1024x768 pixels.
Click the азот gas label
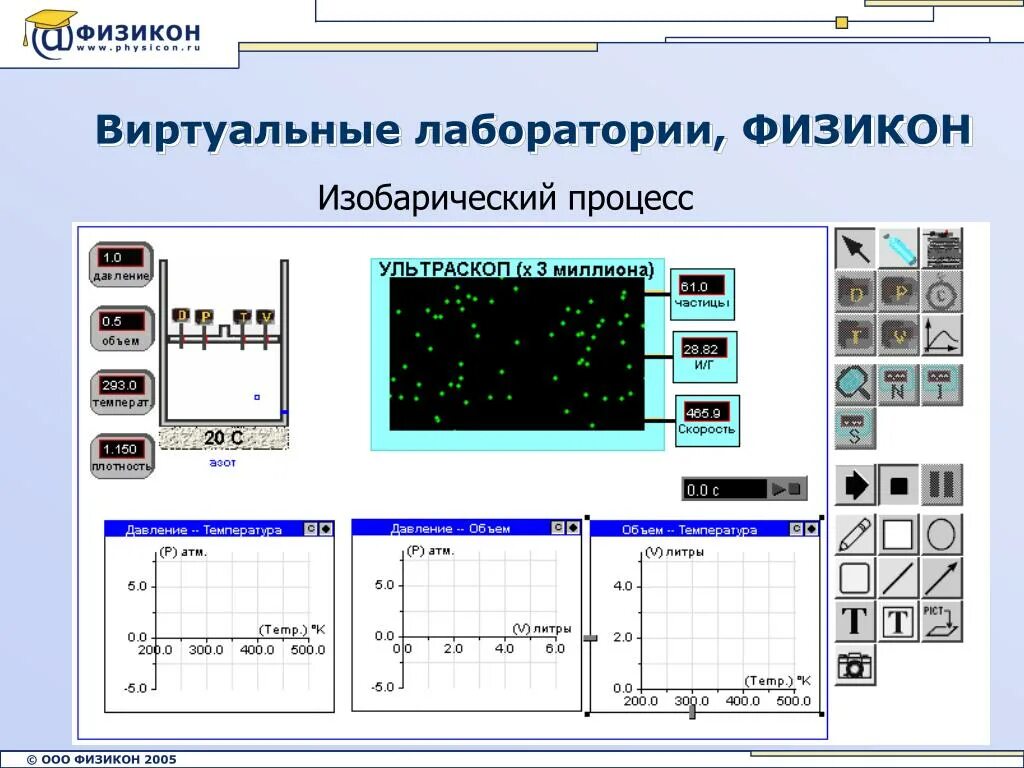[x=222, y=463]
